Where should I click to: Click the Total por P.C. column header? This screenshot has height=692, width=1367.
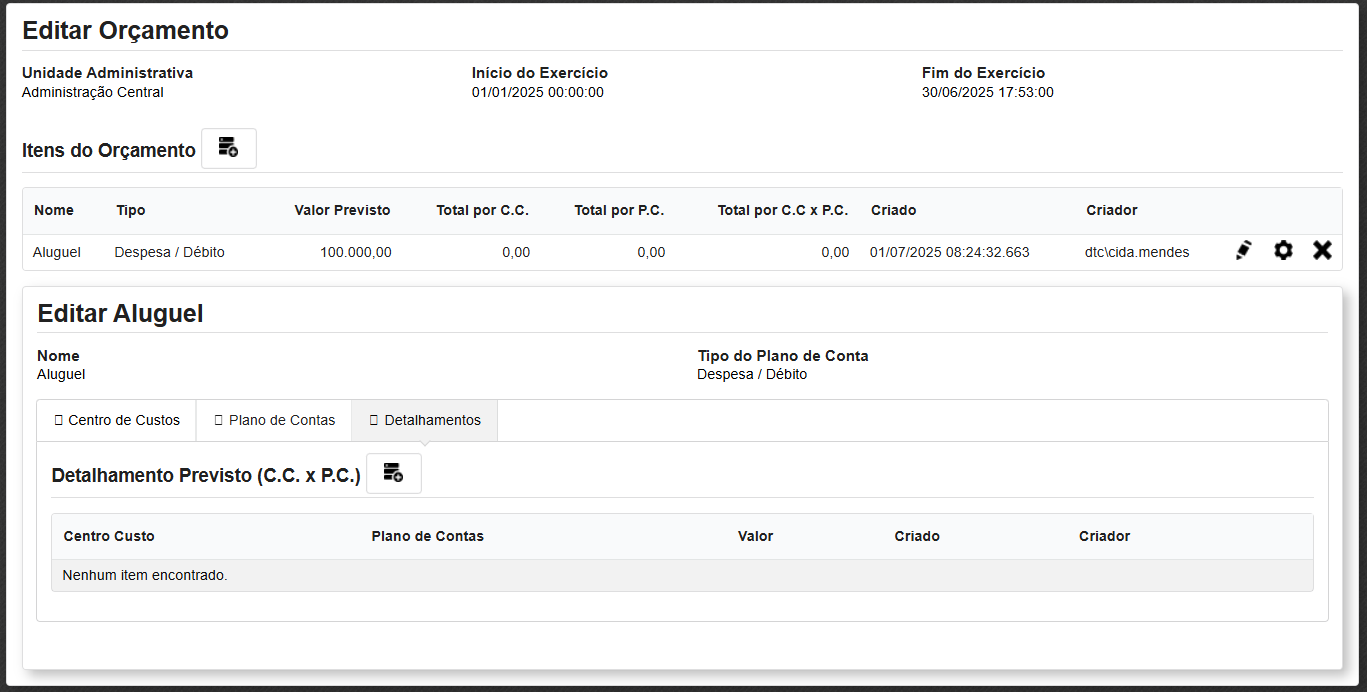pyautogui.click(x=619, y=210)
